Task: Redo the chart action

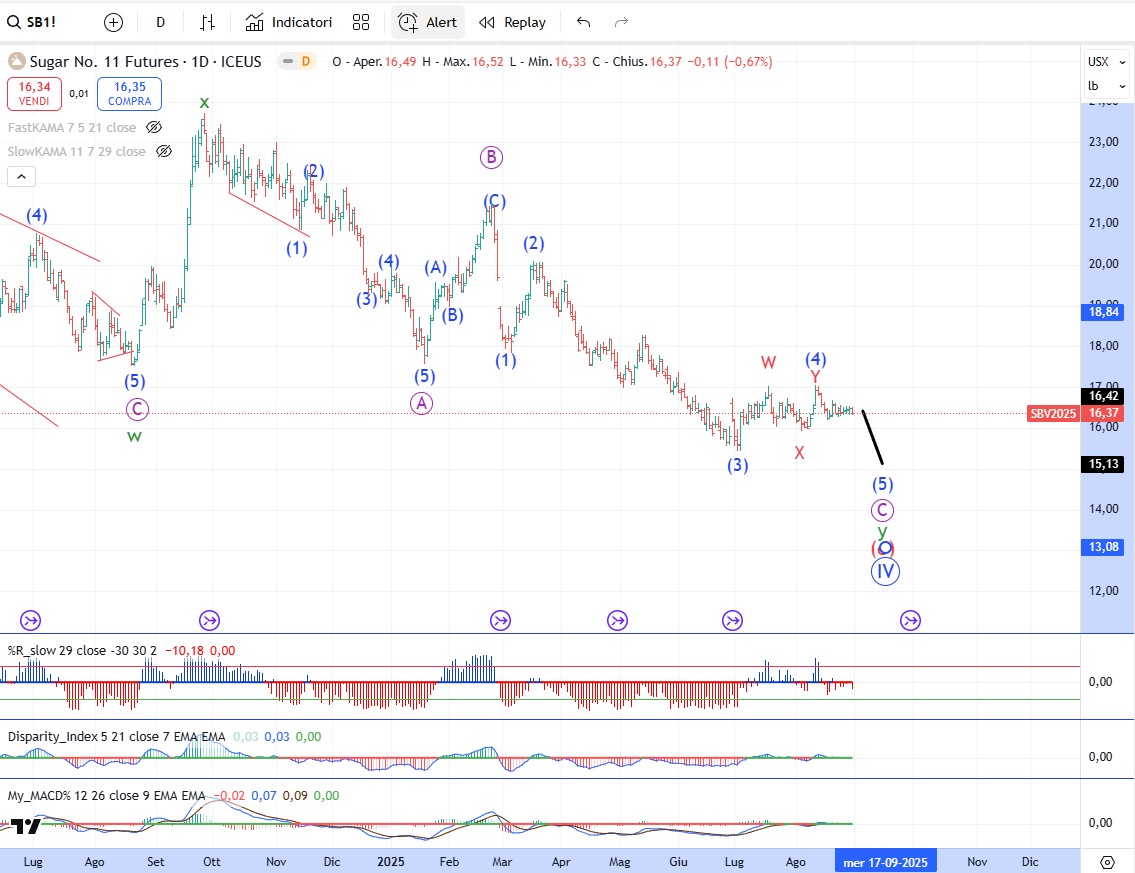Action: click(x=621, y=22)
